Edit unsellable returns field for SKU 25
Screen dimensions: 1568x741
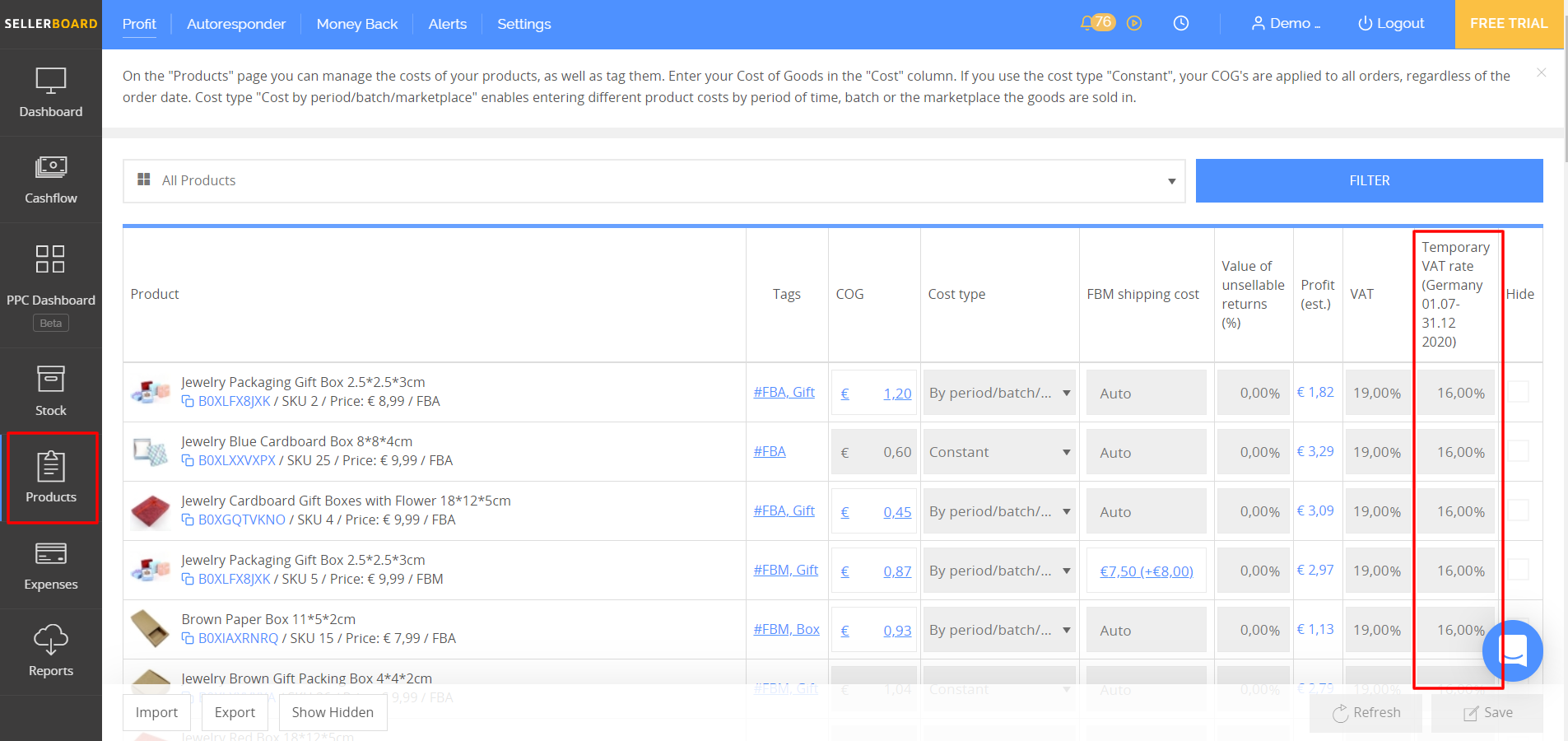(1254, 452)
